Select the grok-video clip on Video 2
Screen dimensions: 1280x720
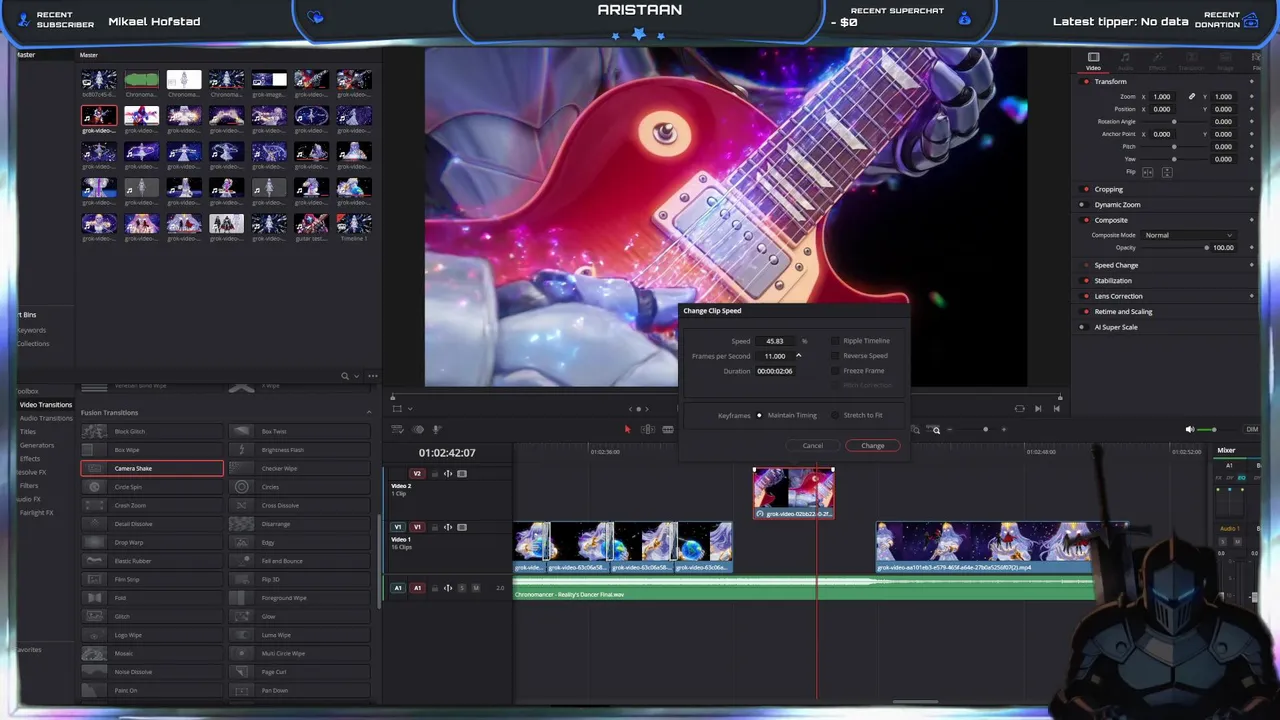point(793,493)
